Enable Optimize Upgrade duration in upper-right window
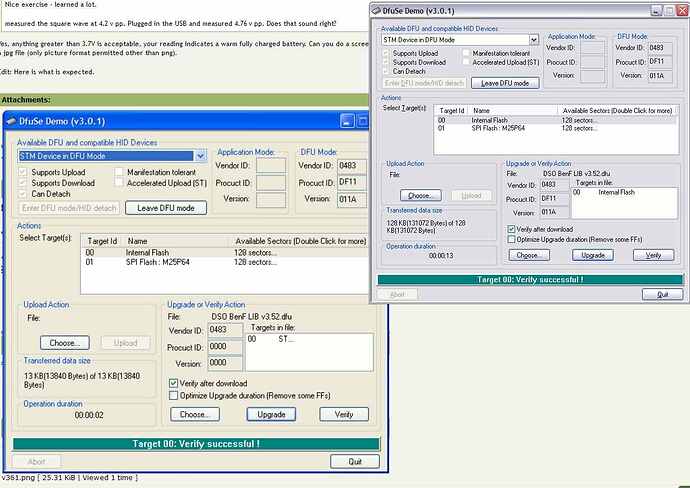Viewport: 690px width, 488px height. click(511, 239)
